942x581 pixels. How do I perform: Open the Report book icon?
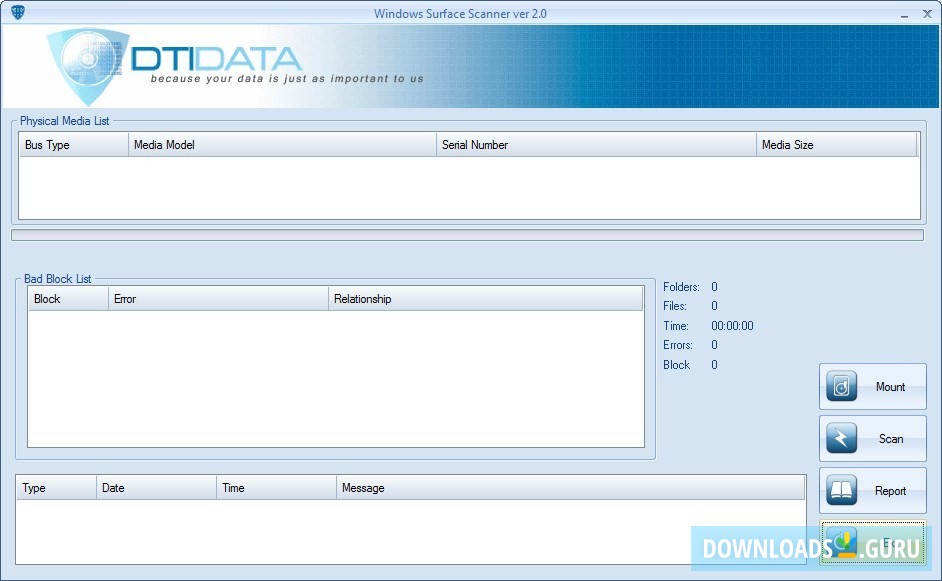coord(841,490)
